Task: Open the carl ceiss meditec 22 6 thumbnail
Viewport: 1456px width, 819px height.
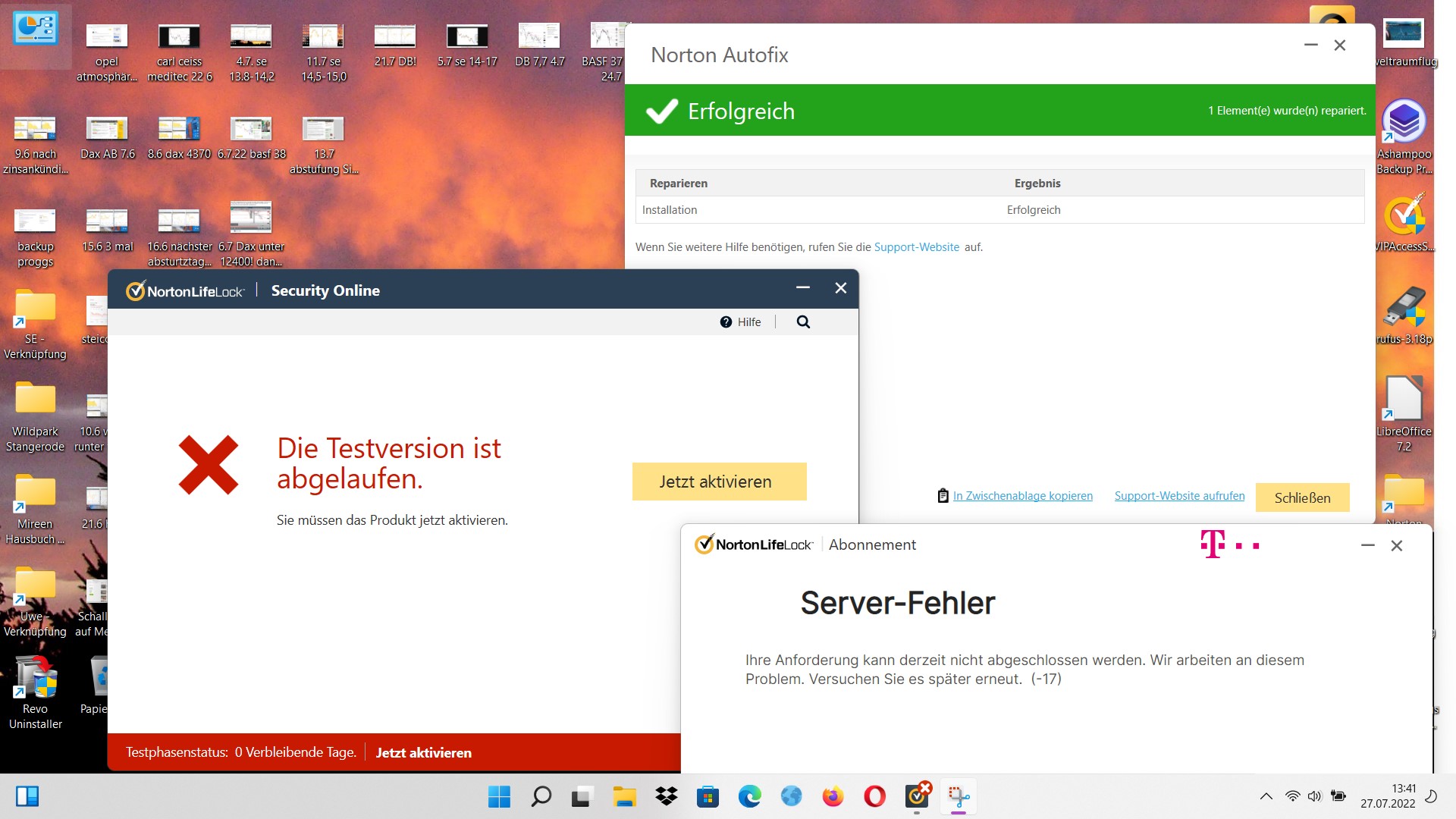Action: click(x=179, y=52)
